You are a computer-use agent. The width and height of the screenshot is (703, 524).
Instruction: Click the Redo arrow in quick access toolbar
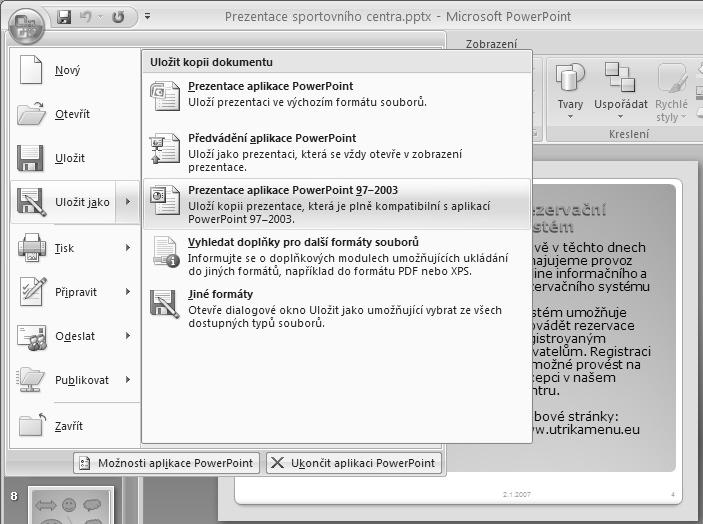click(x=118, y=17)
